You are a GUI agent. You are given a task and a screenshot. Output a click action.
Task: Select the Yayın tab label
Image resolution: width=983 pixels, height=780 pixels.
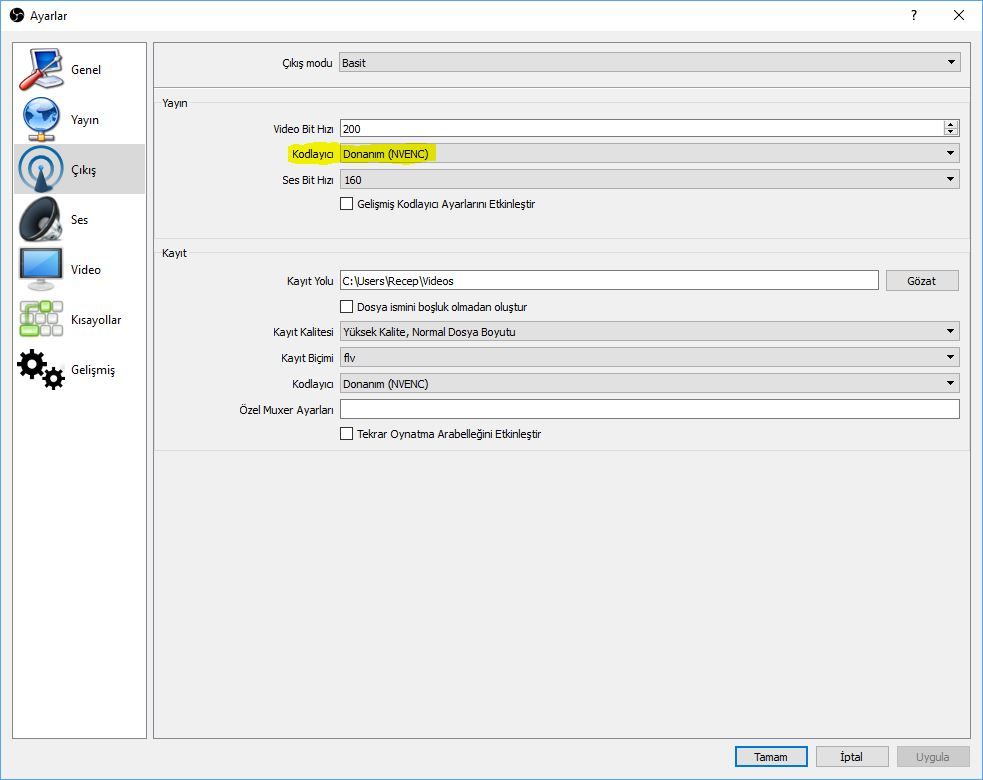(x=85, y=120)
